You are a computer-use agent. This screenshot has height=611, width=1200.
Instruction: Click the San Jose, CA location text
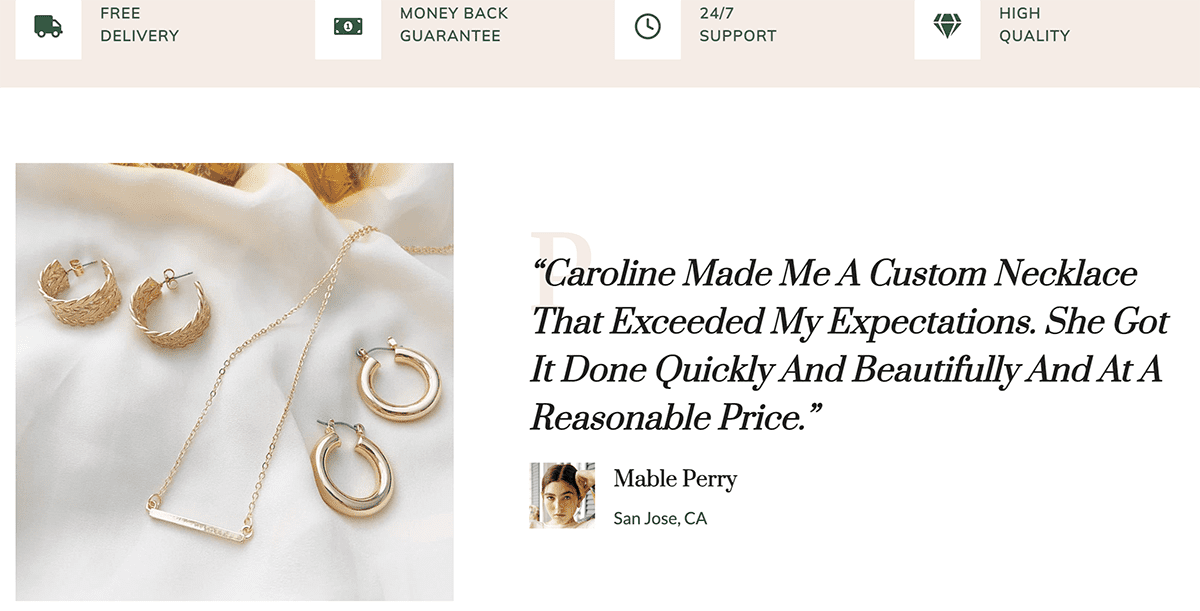(660, 519)
